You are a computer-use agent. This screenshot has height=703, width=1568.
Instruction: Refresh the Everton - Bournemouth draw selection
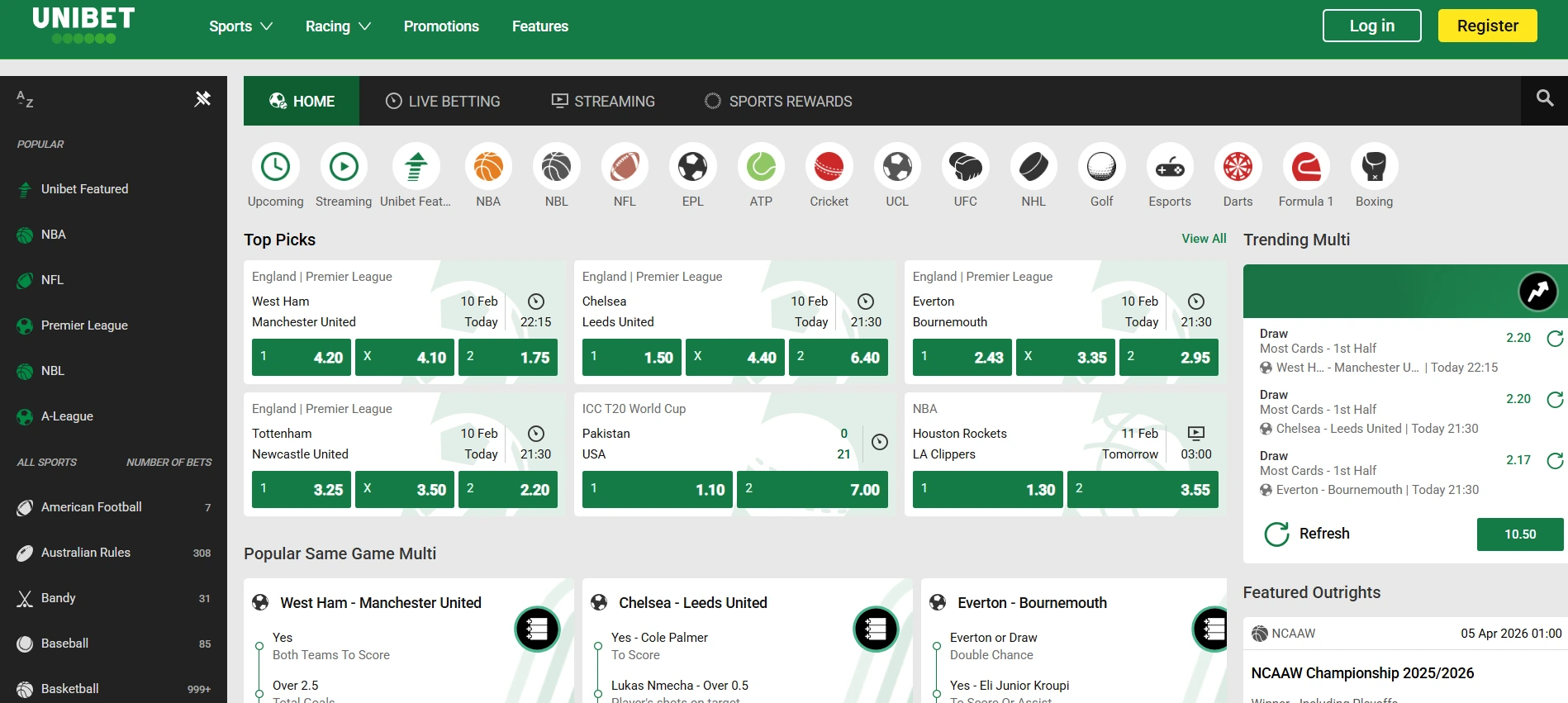pos(1555,460)
